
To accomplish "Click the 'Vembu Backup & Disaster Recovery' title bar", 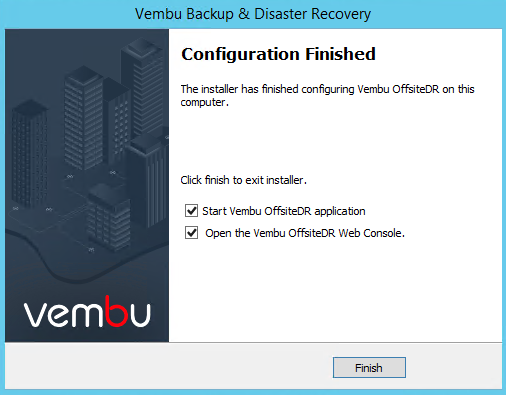I will point(253,14).
